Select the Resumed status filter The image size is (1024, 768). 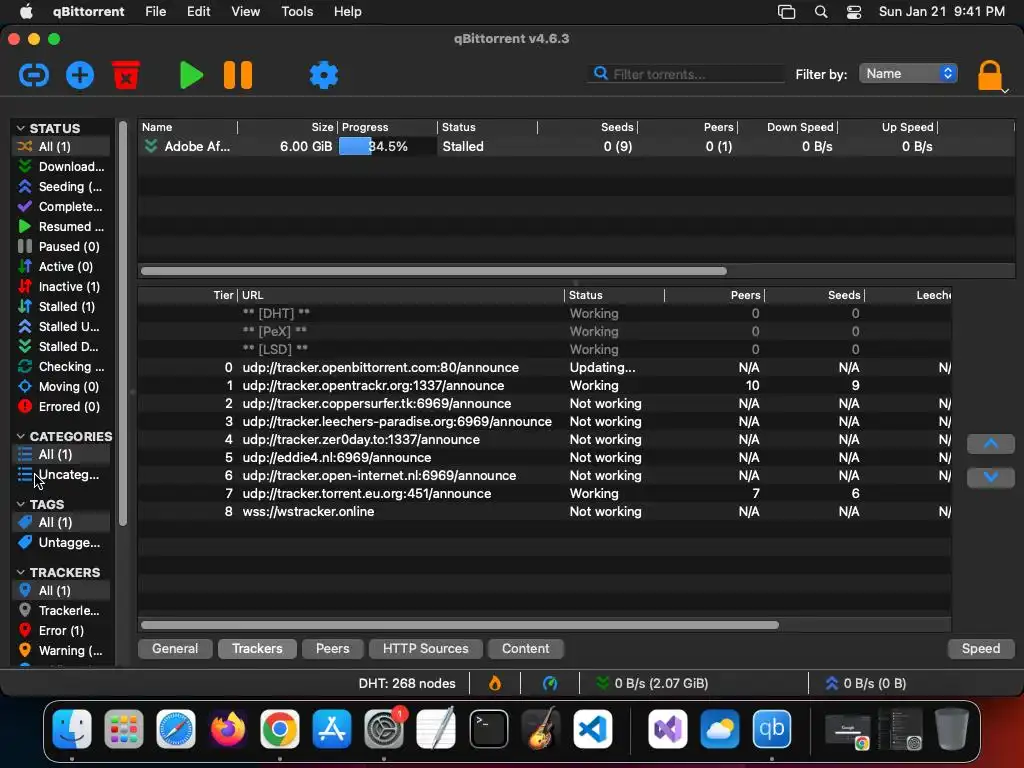(x=61, y=227)
